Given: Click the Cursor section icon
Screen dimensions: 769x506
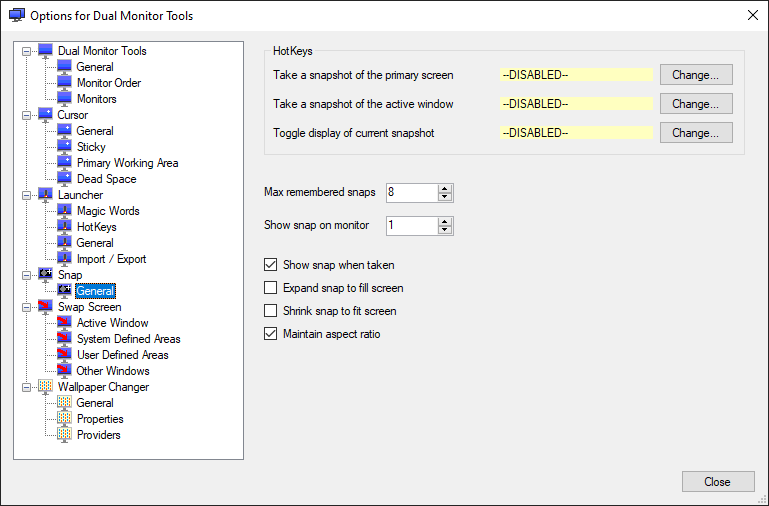Looking at the screenshot, I should coord(45,115).
